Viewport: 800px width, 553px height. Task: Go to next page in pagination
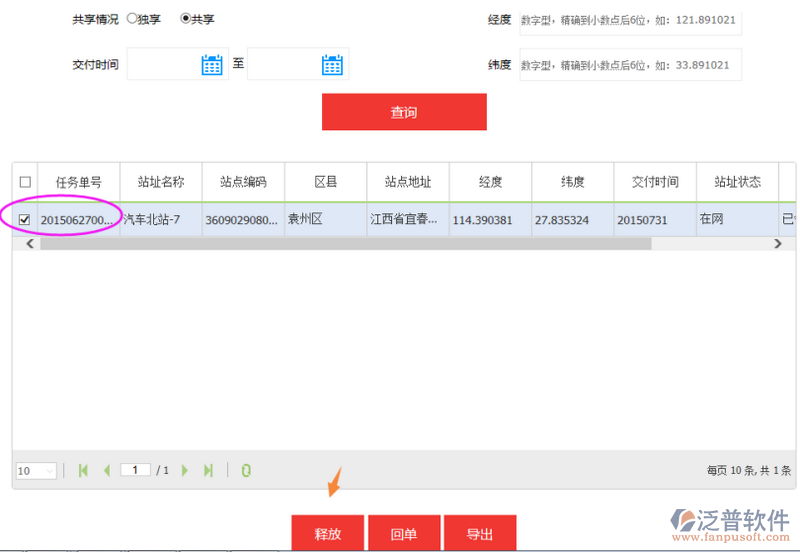coord(185,470)
